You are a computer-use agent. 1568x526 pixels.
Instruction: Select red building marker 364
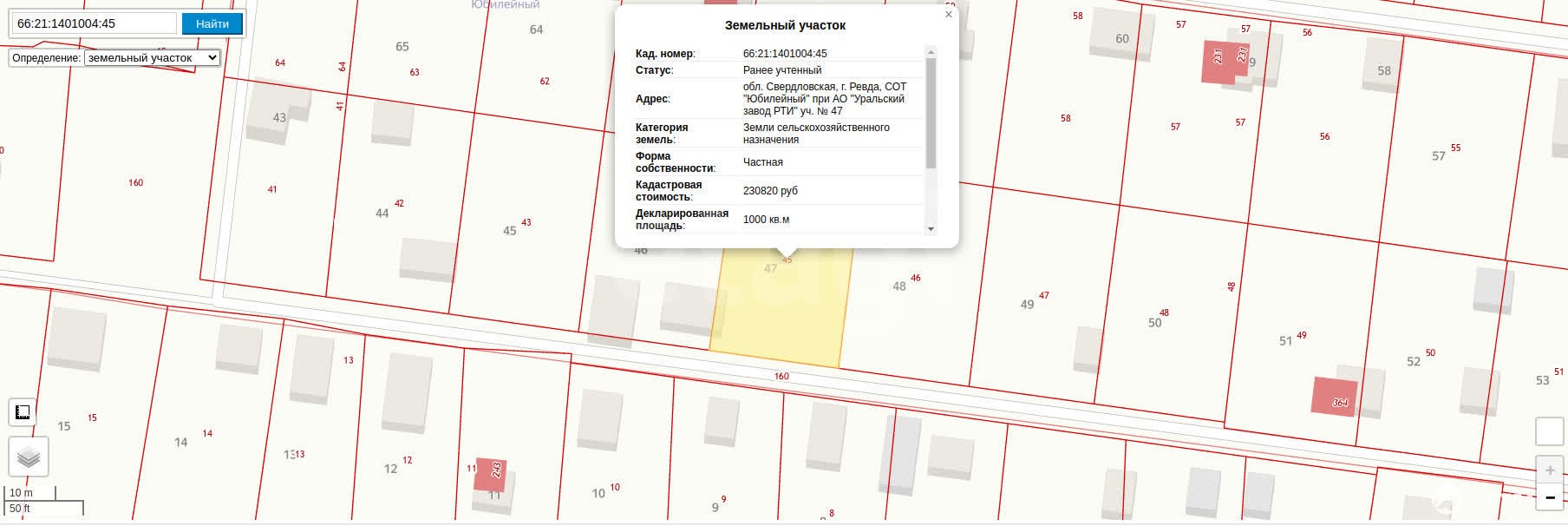pyautogui.click(x=1334, y=398)
